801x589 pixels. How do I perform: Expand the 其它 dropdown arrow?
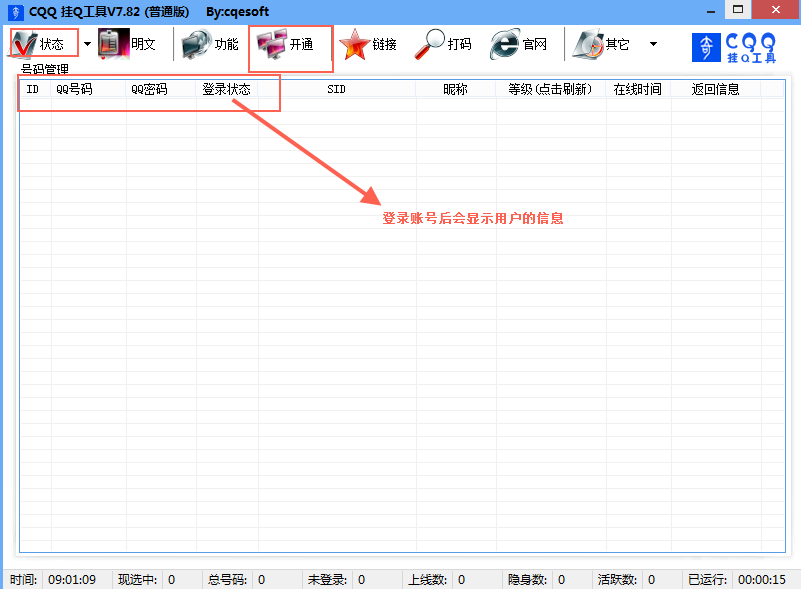(x=655, y=43)
